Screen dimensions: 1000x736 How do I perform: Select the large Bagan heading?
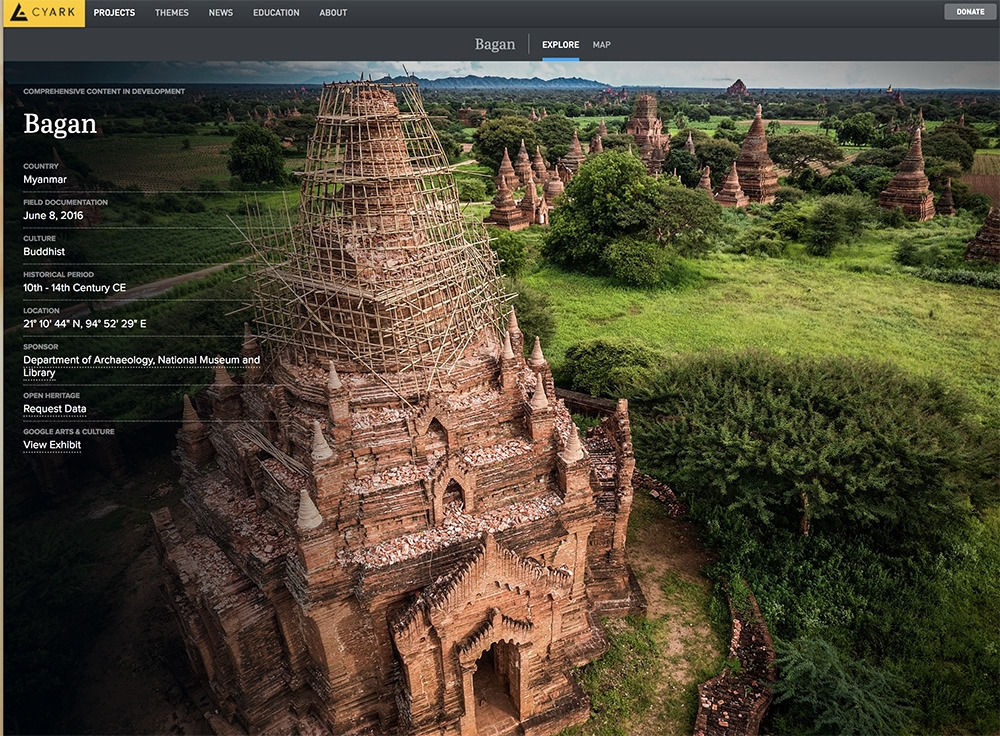pos(60,124)
